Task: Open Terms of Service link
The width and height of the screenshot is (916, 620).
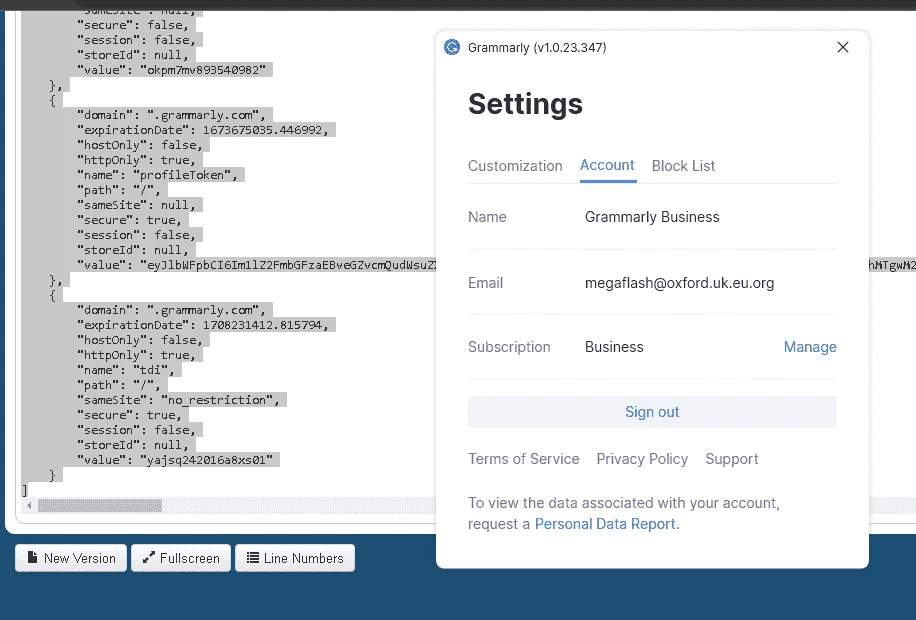Action: [523, 459]
